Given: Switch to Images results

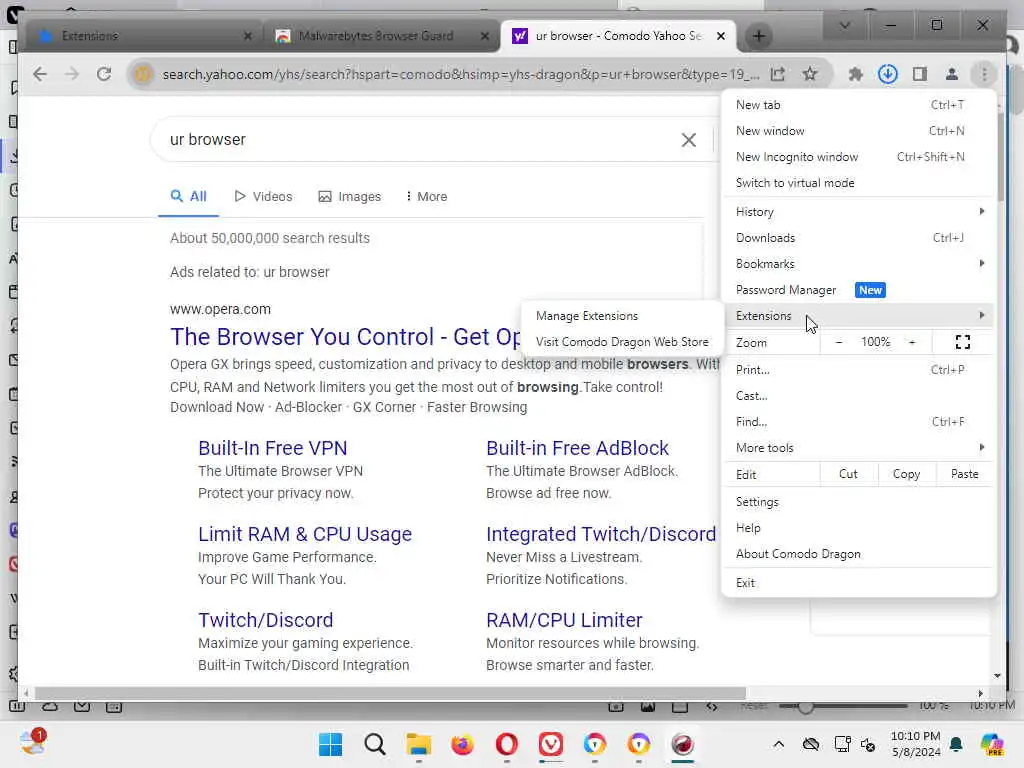Looking at the screenshot, I should [x=349, y=197].
